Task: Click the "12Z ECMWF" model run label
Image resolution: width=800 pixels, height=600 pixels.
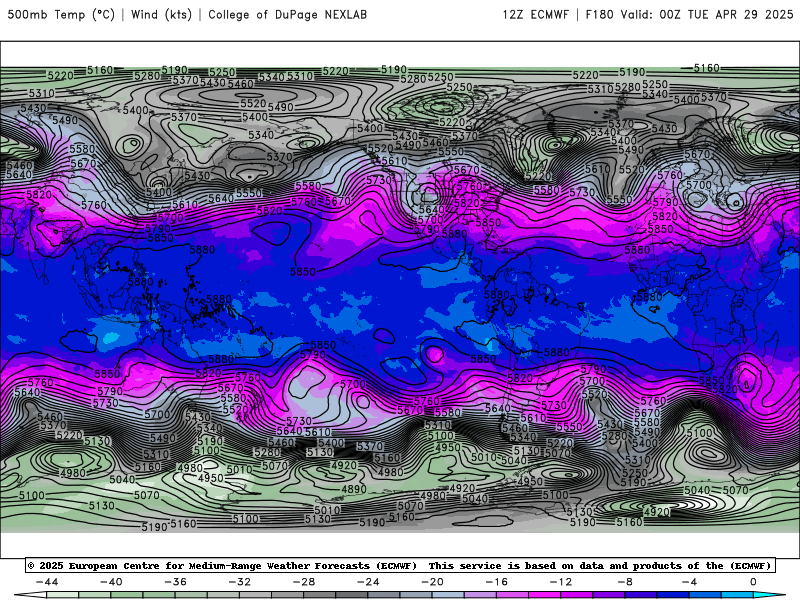Action: [x=535, y=14]
